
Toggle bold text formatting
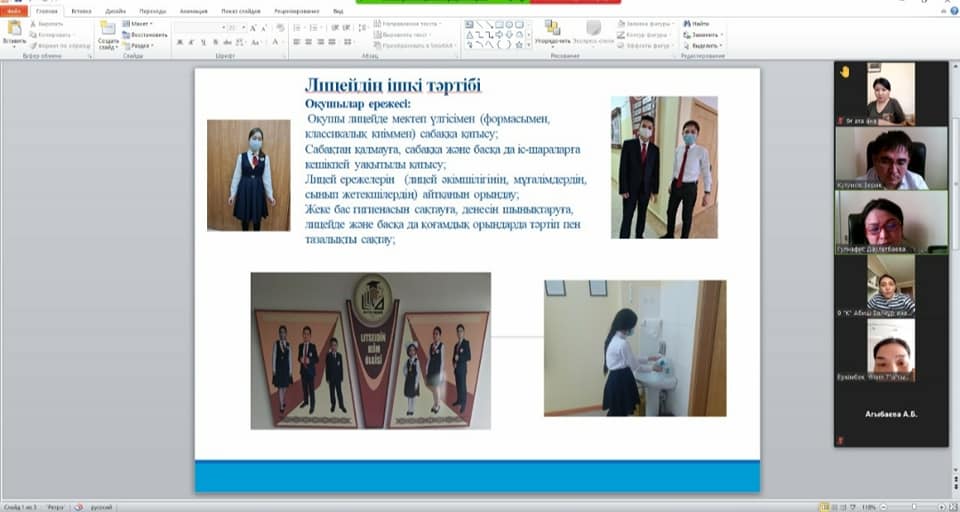pos(180,42)
